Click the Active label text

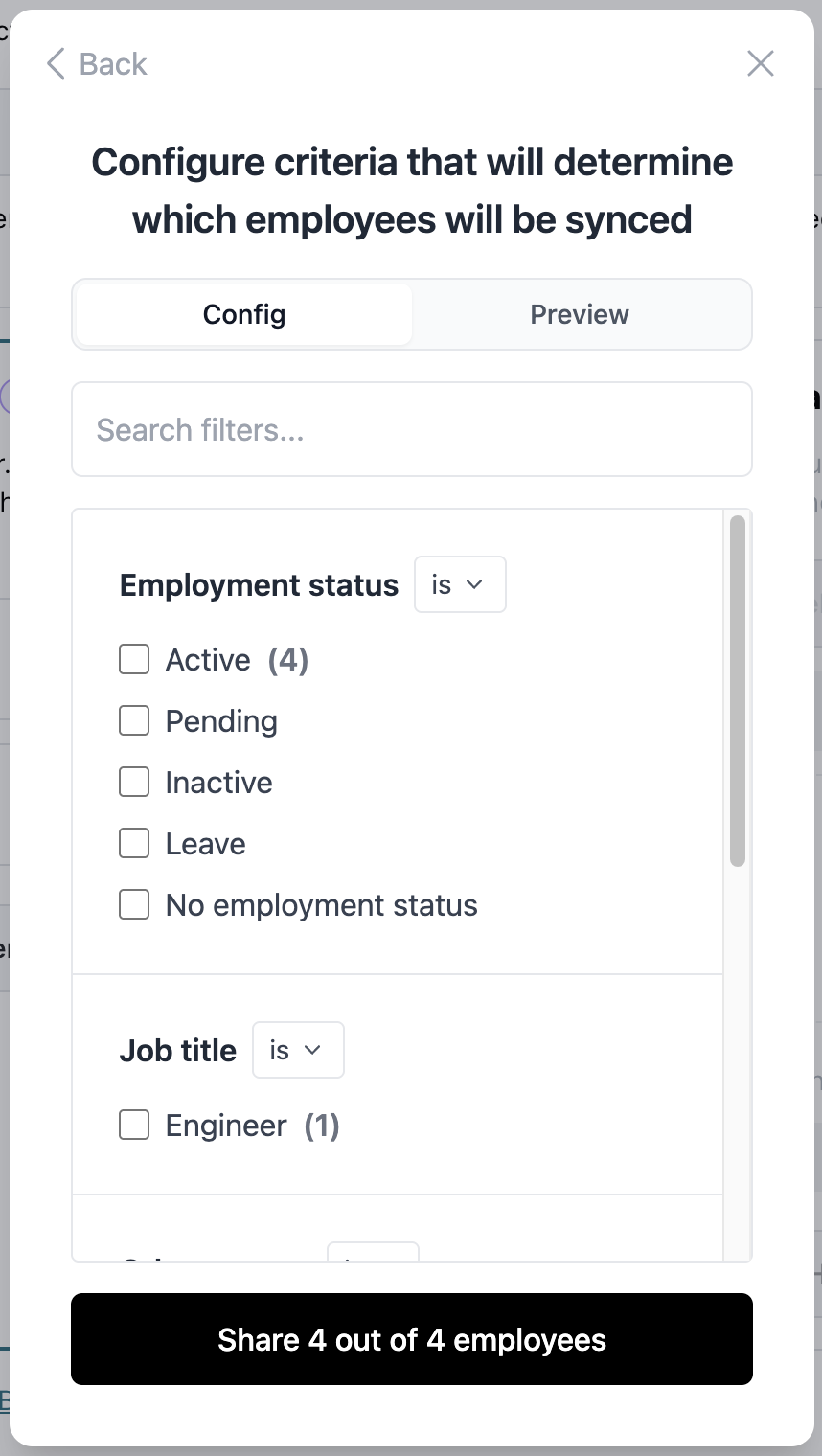coord(208,660)
